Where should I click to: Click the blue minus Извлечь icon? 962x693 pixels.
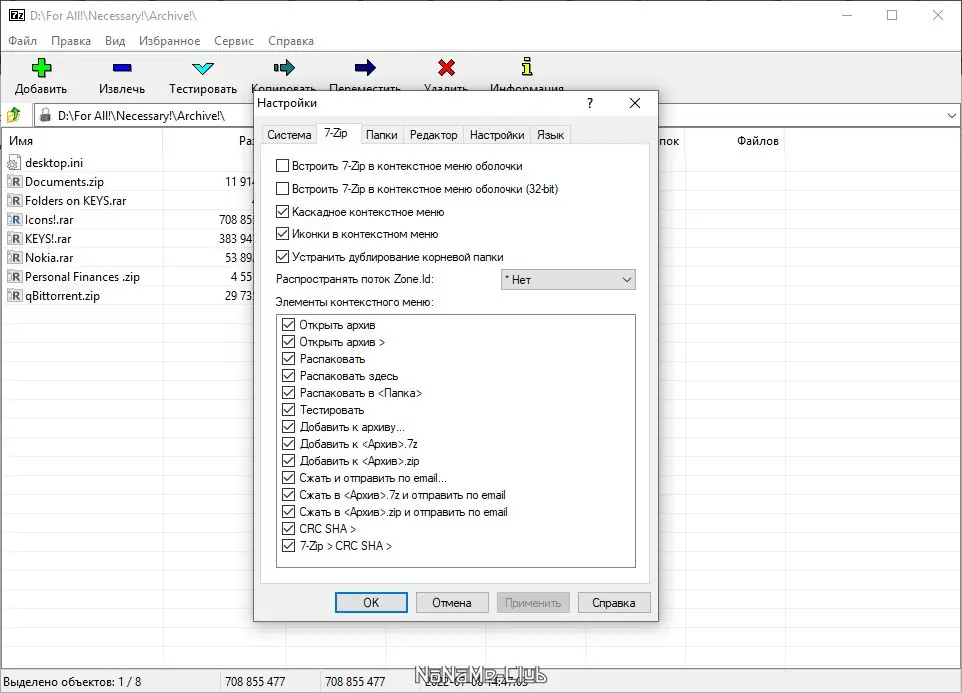pyautogui.click(x=122, y=67)
